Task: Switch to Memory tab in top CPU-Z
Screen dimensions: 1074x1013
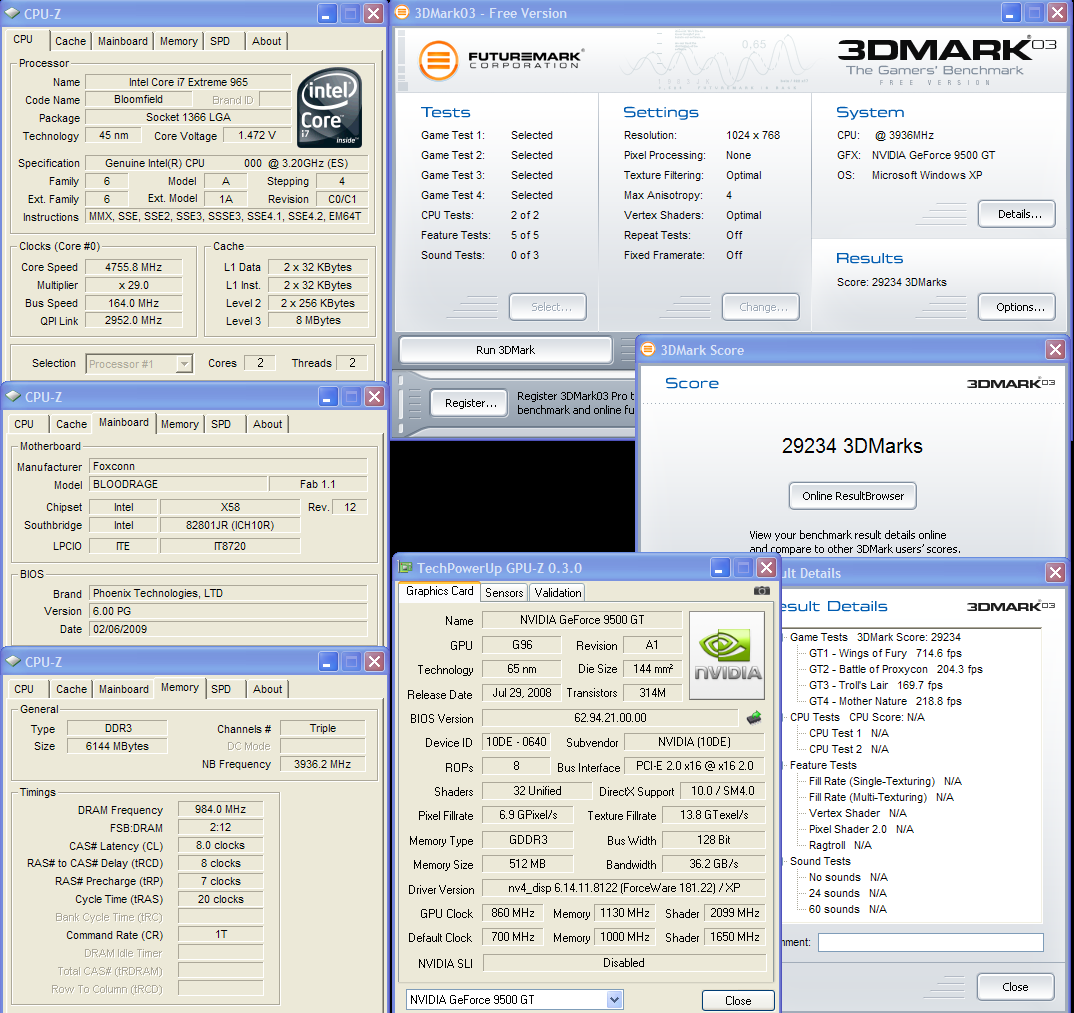Action: [x=179, y=41]
